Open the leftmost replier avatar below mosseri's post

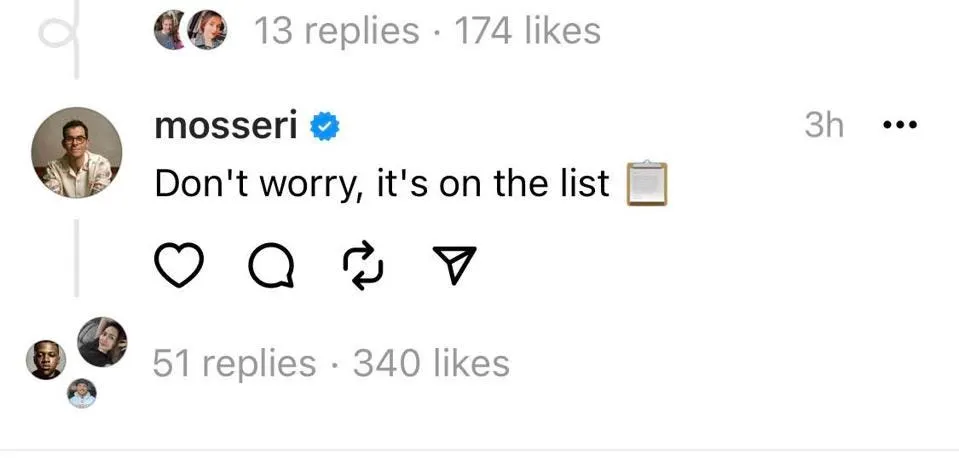click(46, 360)
